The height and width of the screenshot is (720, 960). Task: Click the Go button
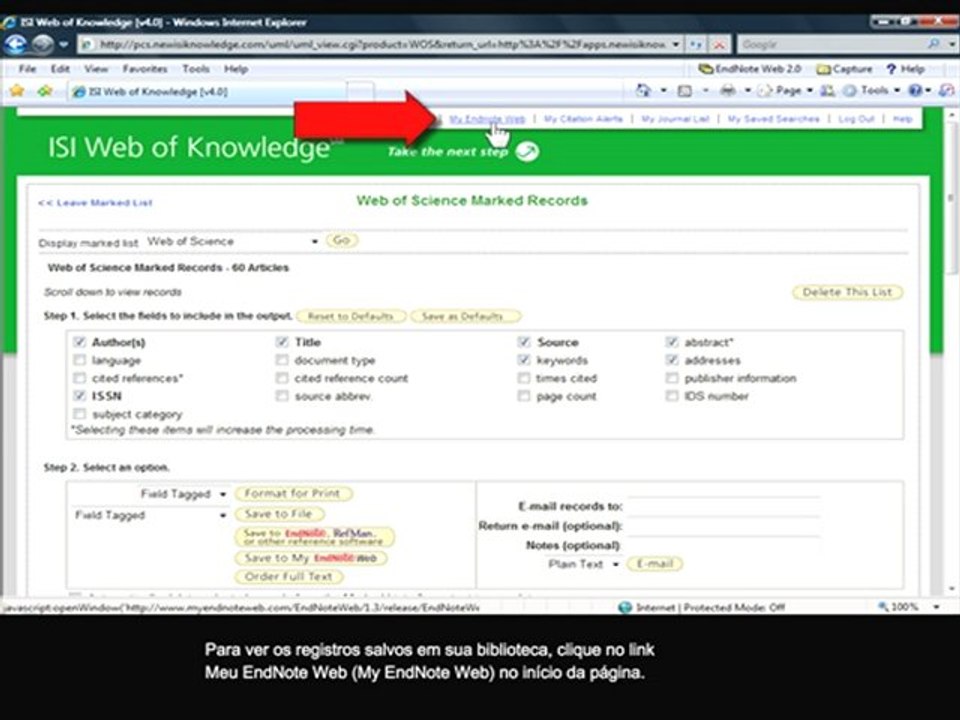[342, 240]
